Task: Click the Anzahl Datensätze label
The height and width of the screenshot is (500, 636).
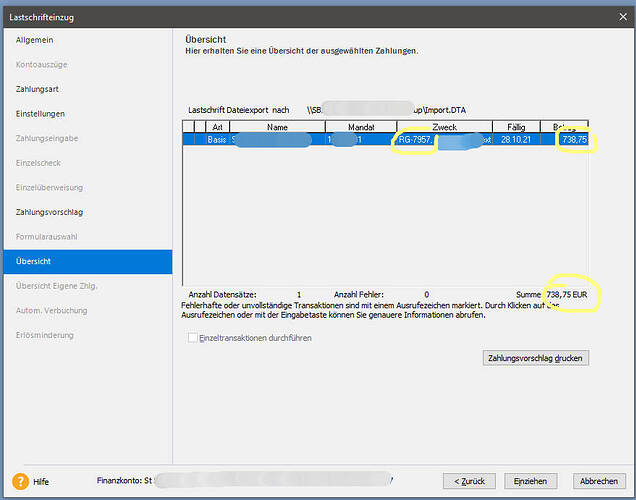Action: pos(222,295)
